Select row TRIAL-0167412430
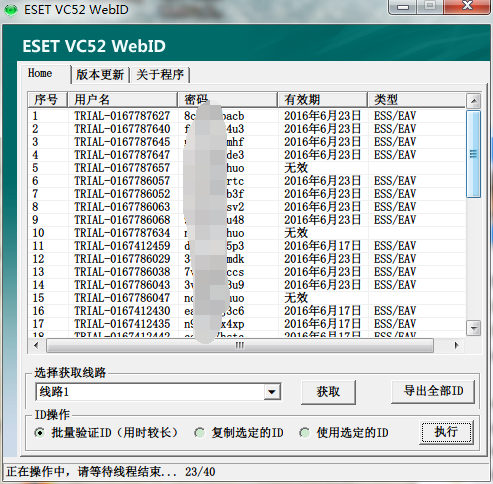The image size is (493, 484). point(247,311)
